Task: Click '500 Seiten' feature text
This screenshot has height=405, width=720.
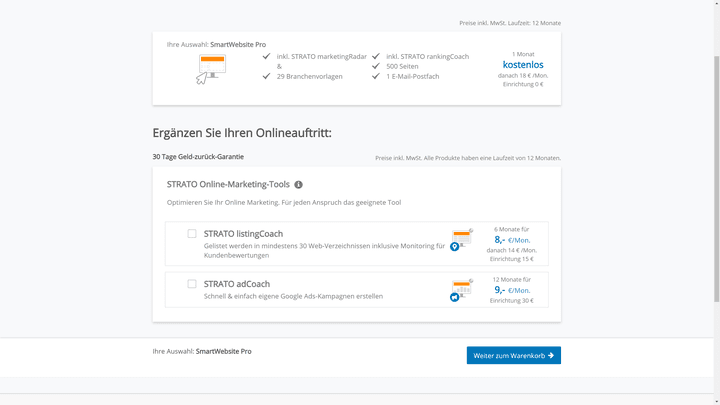Action: pyautogui.click(x=402, y=66)
